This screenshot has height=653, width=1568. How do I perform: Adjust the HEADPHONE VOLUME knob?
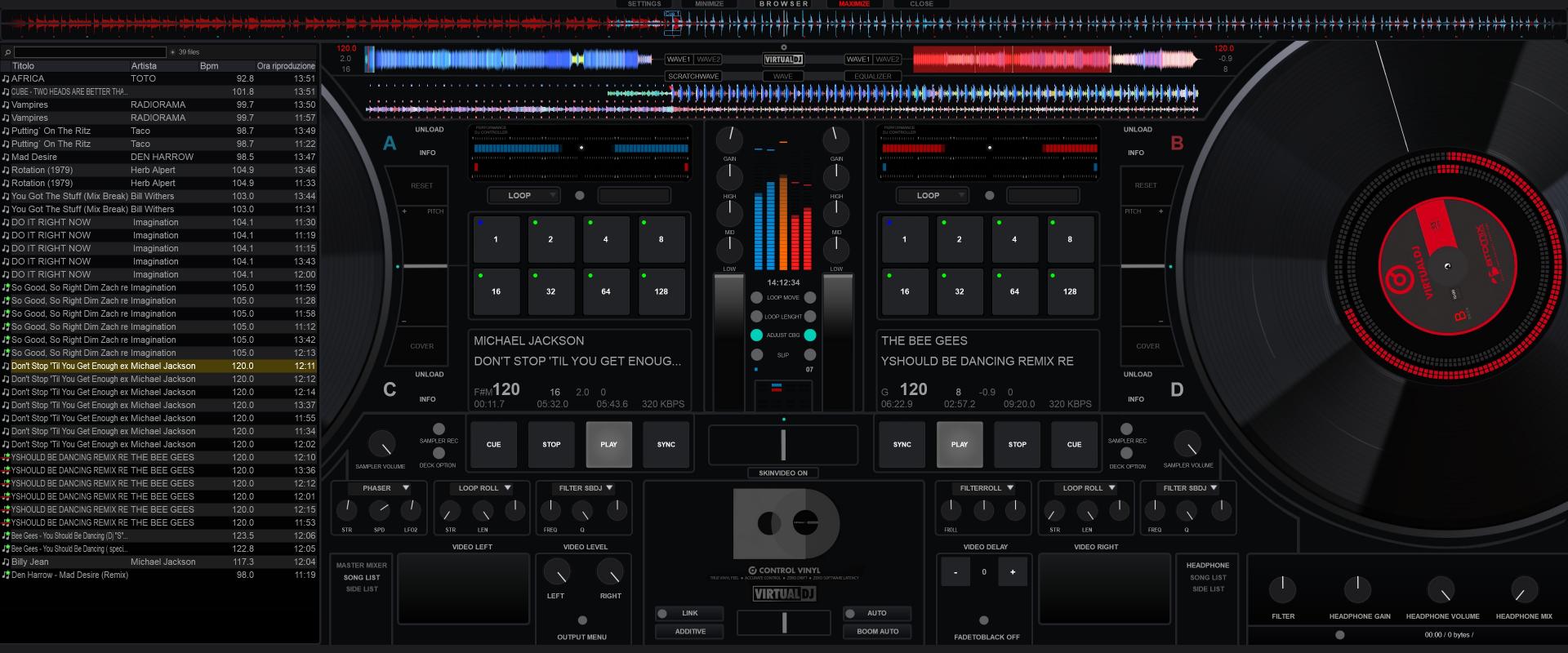[x=1441, y=589]
